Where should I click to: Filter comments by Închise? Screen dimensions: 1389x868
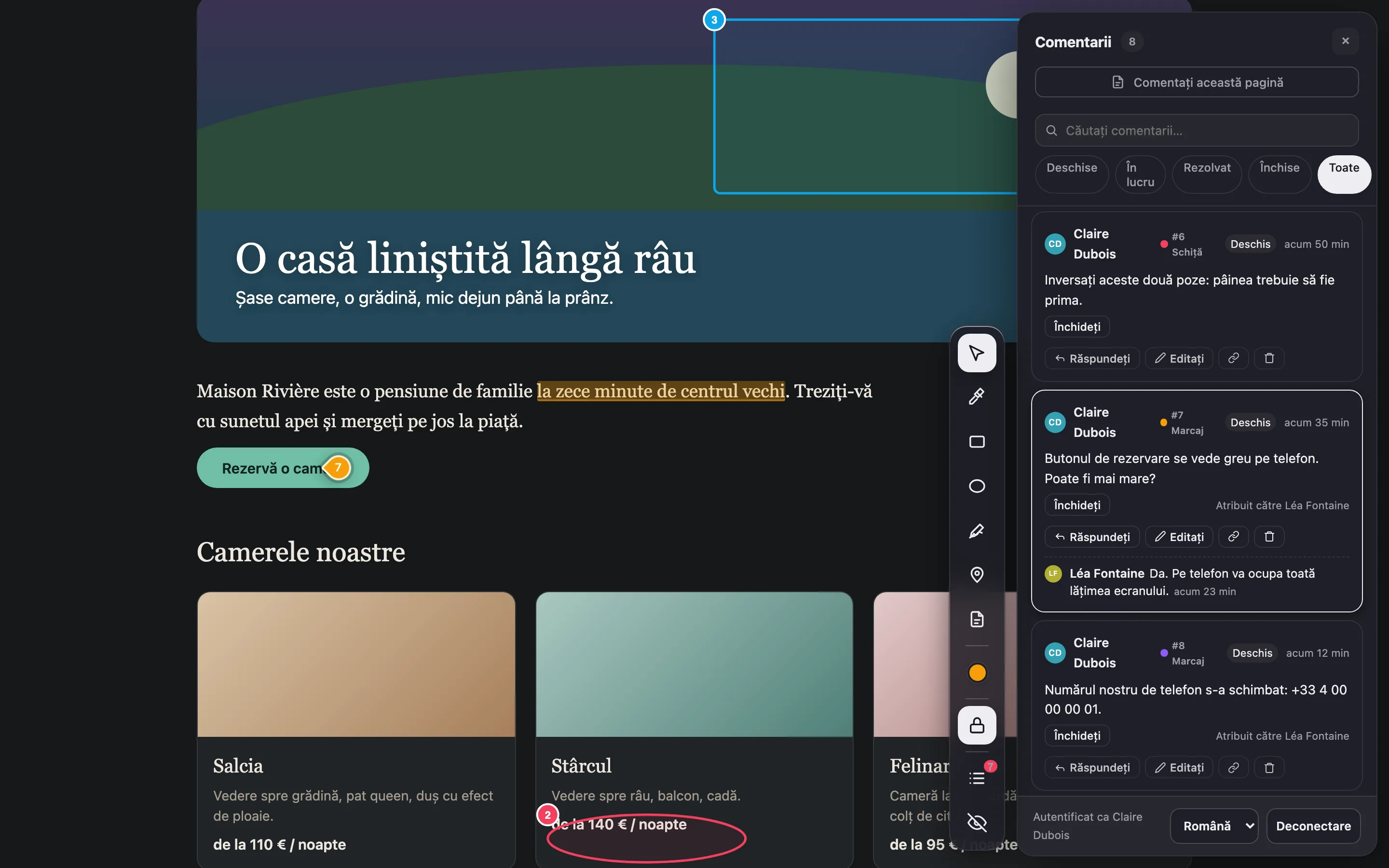[1279, 174]
